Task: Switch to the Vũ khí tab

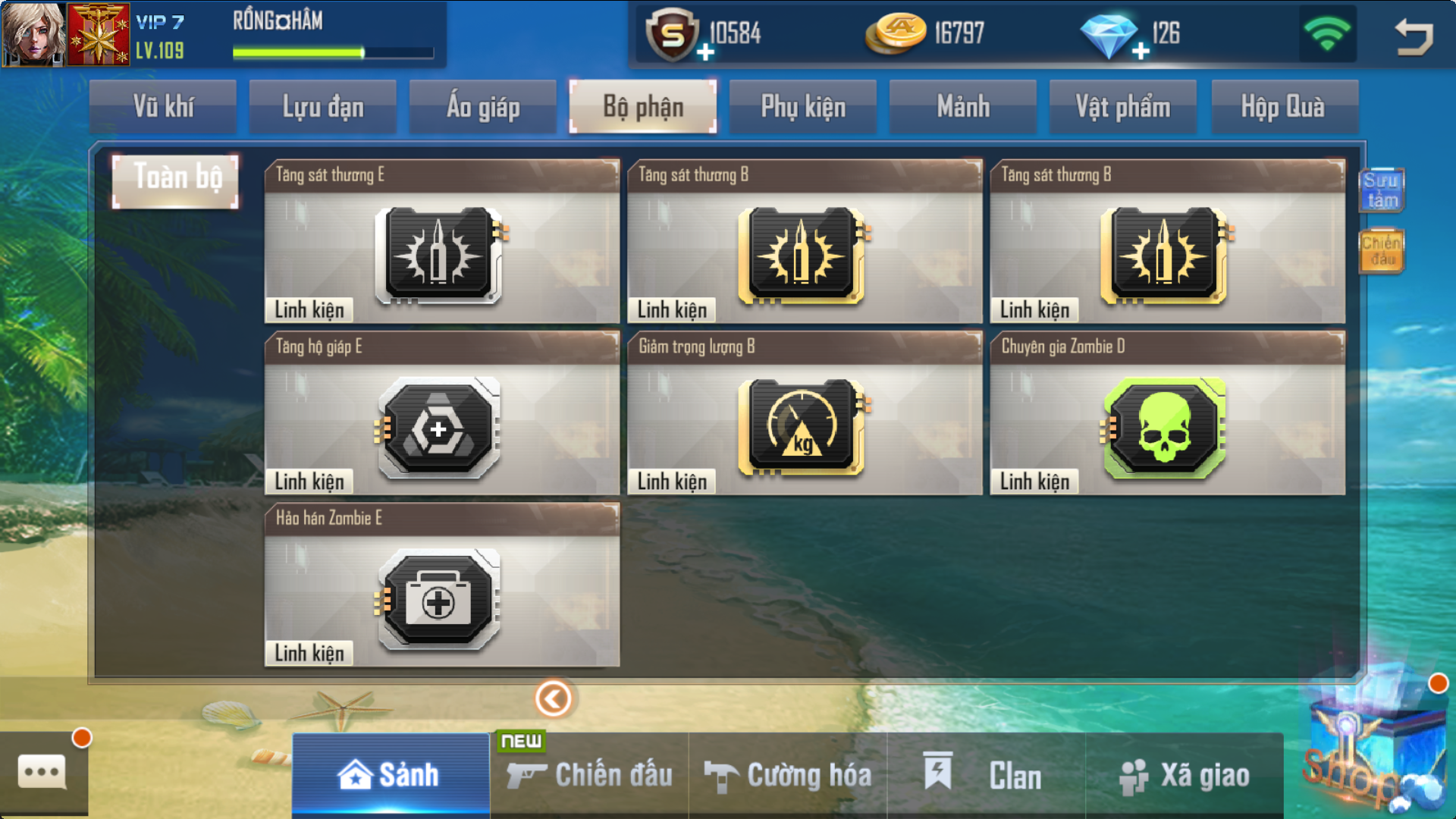Action: click(163, 107)
